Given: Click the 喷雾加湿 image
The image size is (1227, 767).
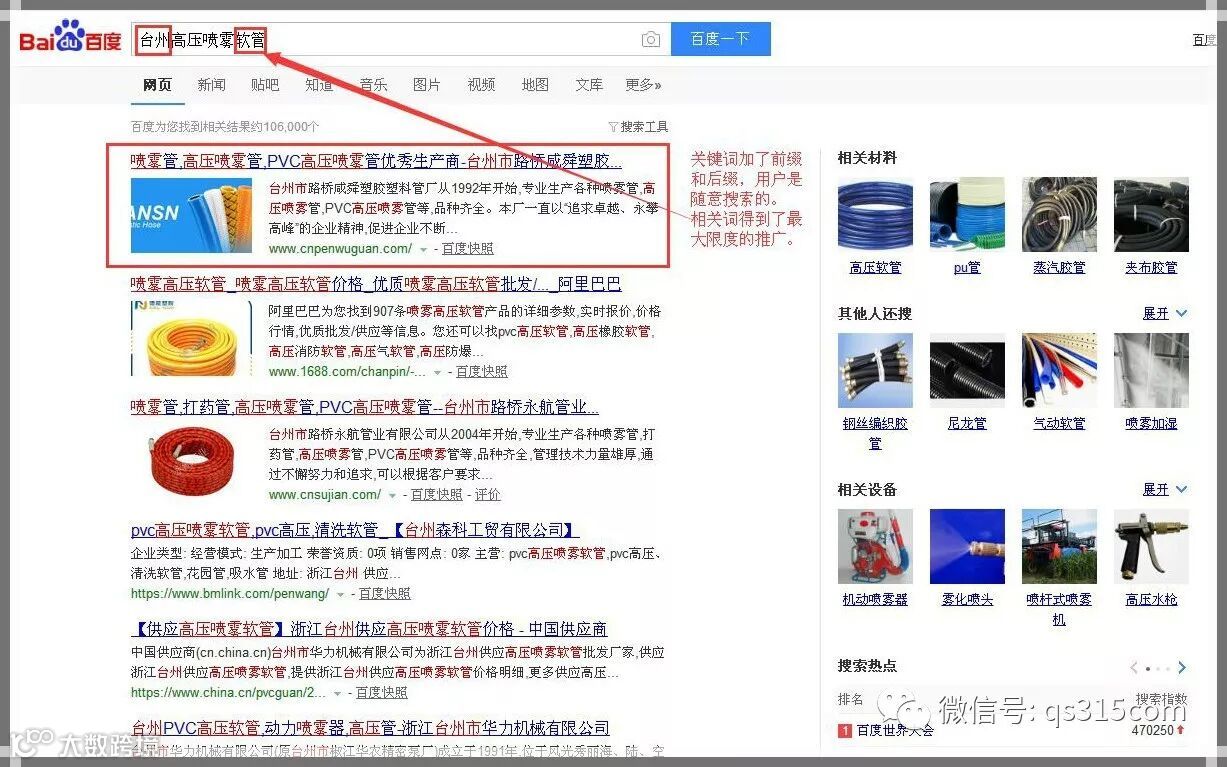Looking at the screenshot, I should 1151,371.
